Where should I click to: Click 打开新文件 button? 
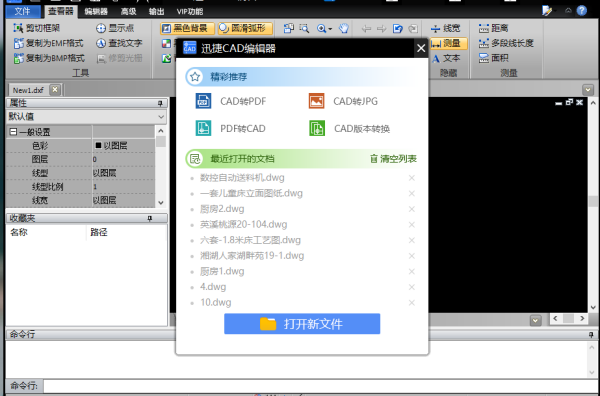click(x=302, y=324)
